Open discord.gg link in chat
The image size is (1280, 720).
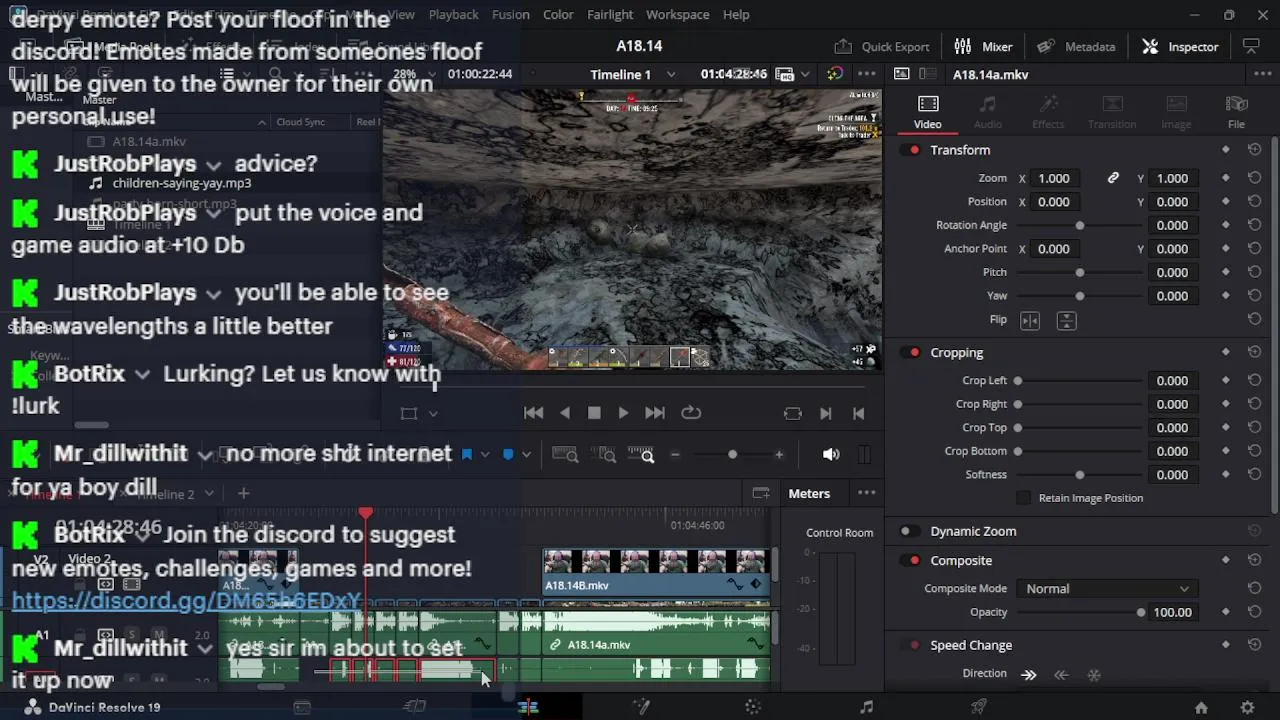pos(186,601)
